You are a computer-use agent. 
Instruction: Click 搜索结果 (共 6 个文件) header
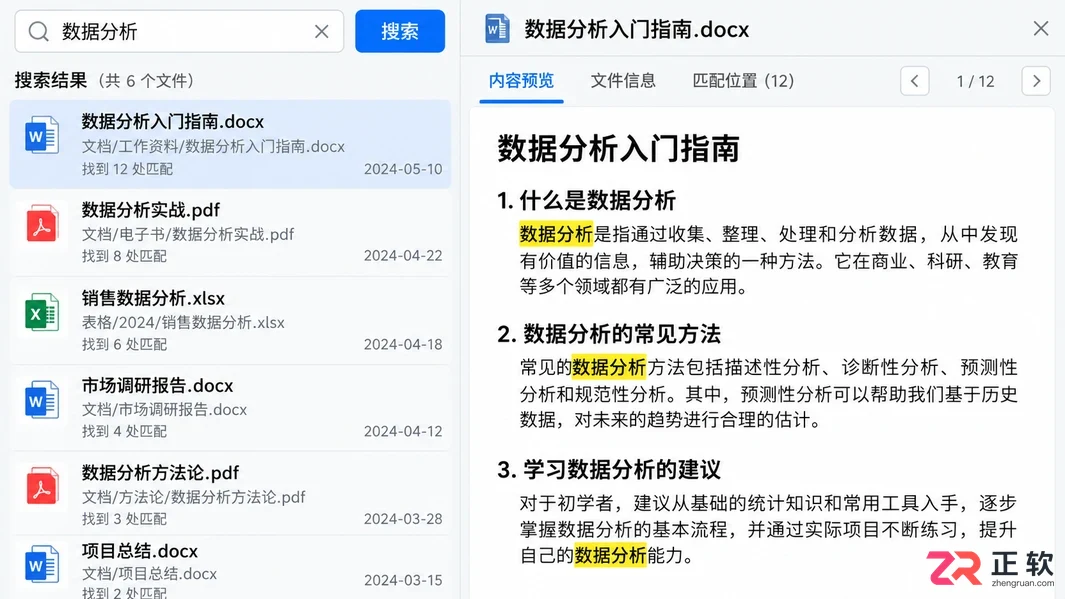[105, 81]
